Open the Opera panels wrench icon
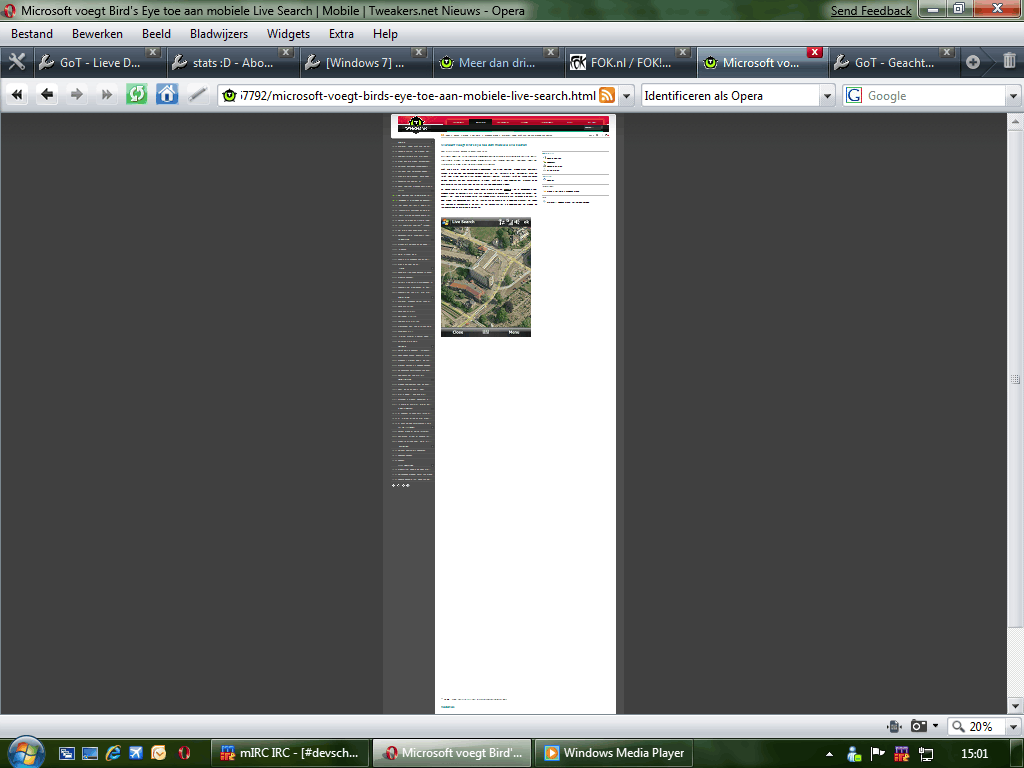The width and height of the screenshot is (1024, 768). pyautogui.click(x=16, y=62)
